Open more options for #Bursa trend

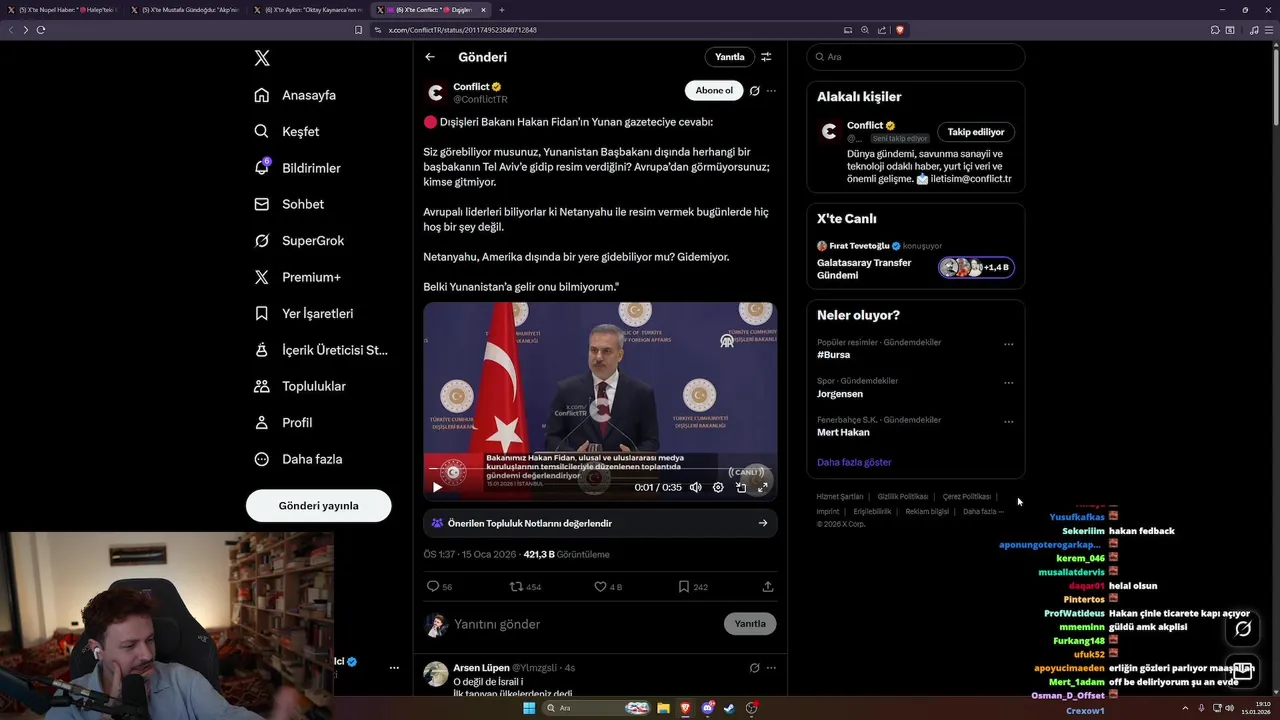click(1008, 344)
